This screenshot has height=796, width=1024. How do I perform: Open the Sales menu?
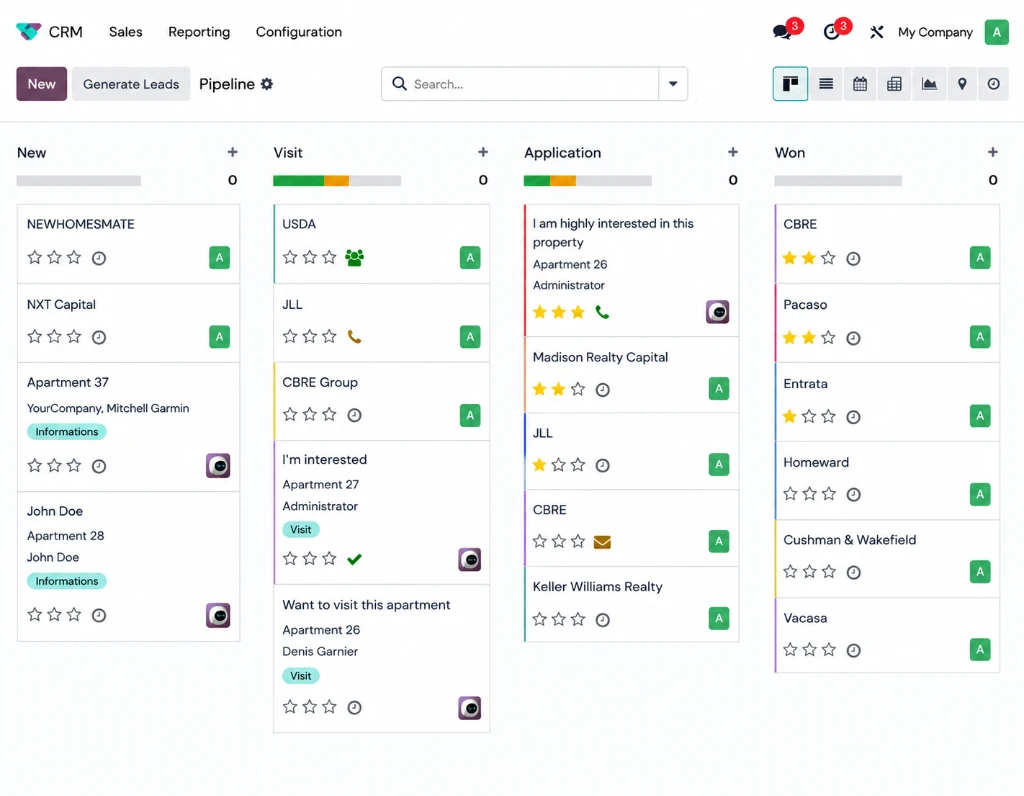(125, 32)
